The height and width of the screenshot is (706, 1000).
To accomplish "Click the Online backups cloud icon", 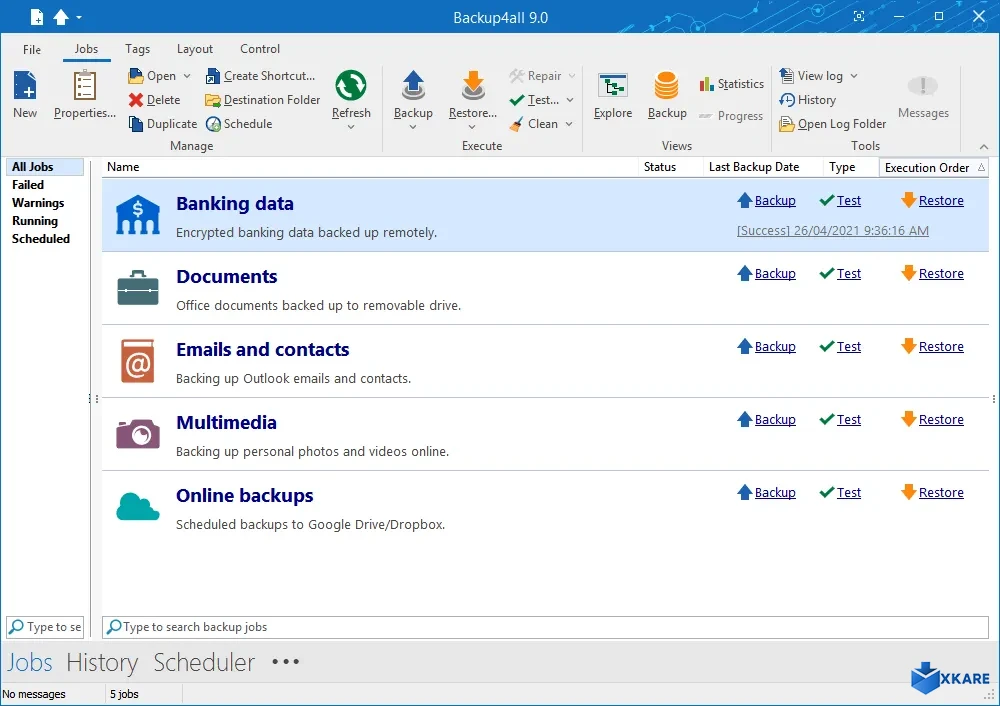I will click(138, 507).
